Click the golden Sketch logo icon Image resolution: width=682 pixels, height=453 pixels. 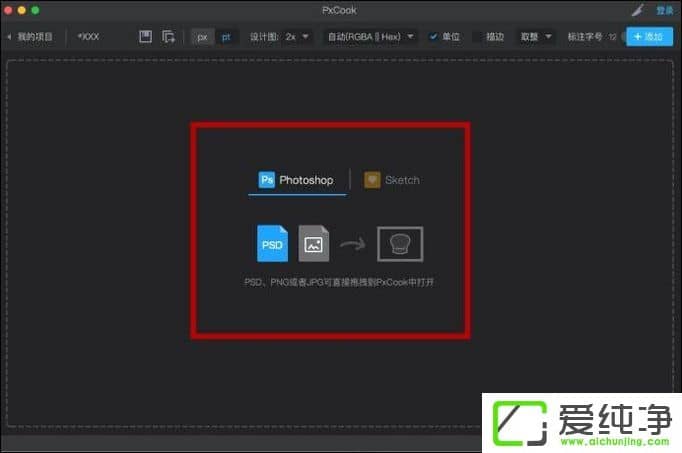click(372, 180)
